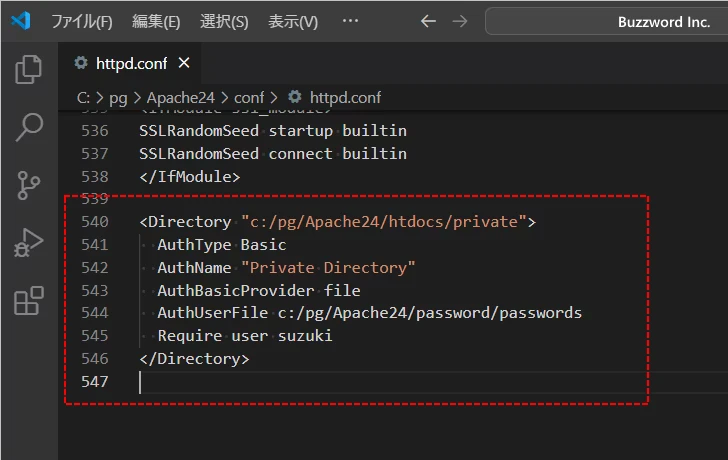Viewport: 728px width, 460px height.
Task: Open the 表示(V) menu
Action: click(x=293, y=21)
